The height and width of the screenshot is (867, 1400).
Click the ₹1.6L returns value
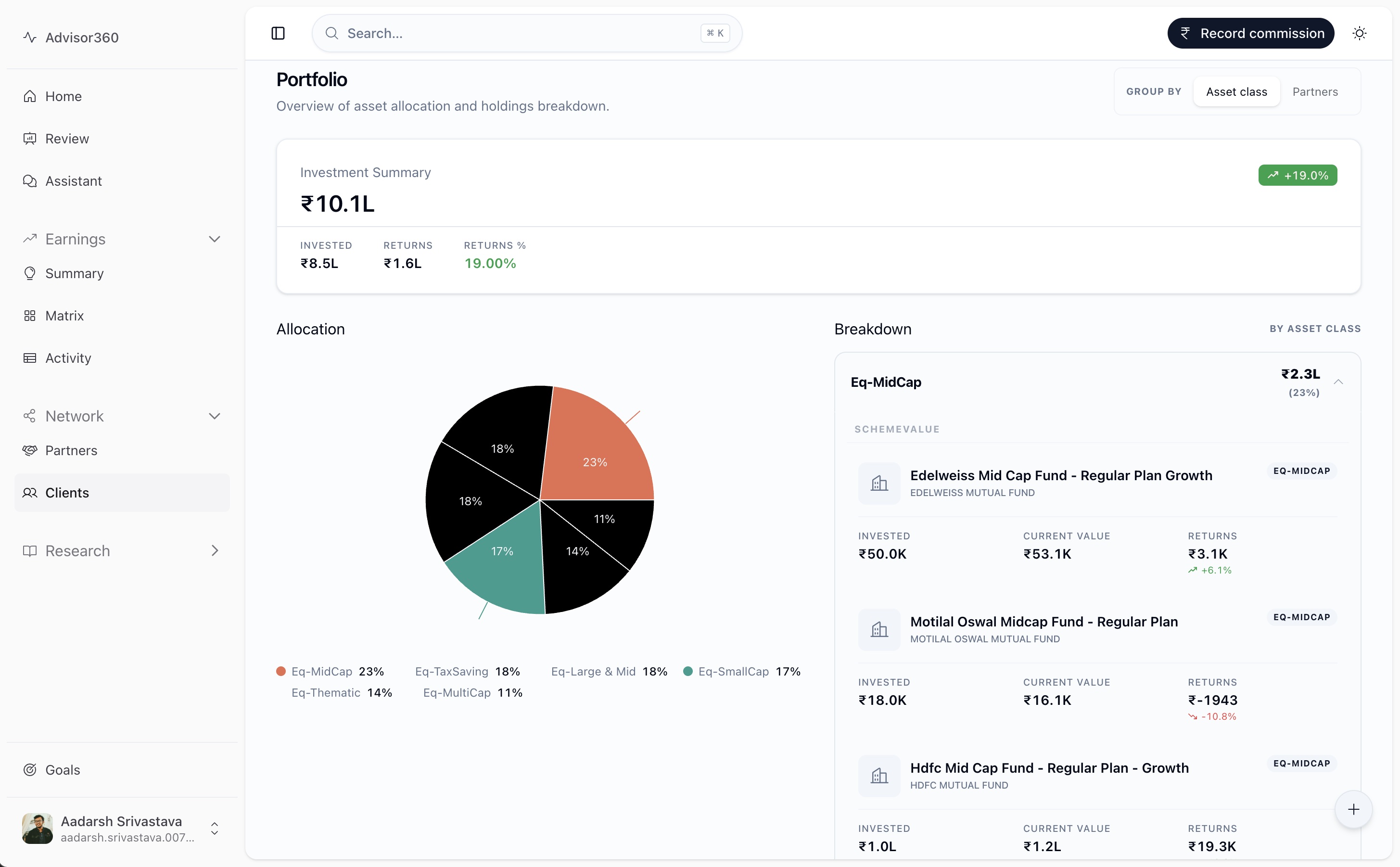[x=403, y=263]
